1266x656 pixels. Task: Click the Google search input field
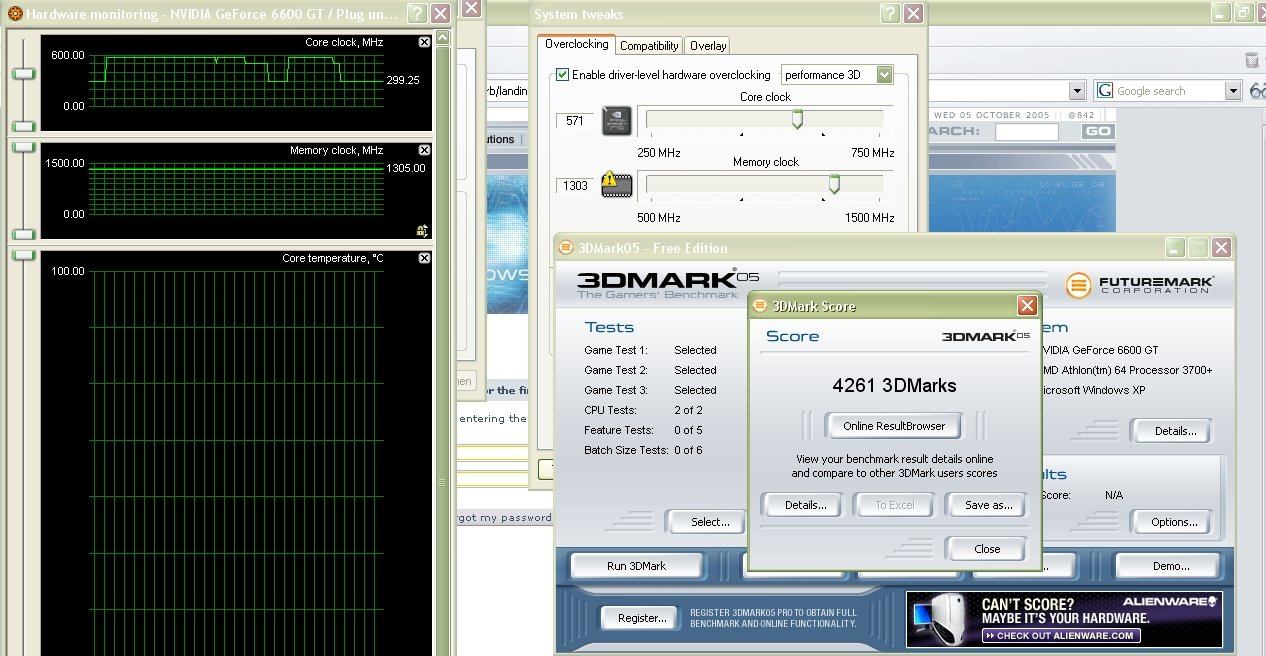click(1168, 91)
